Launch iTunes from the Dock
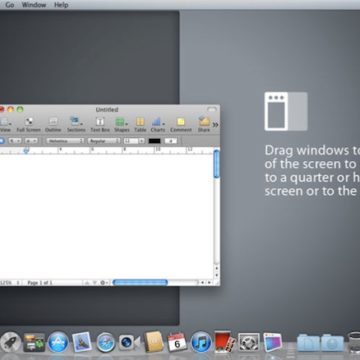The image size is (360, 360). (x=201, y=342)
